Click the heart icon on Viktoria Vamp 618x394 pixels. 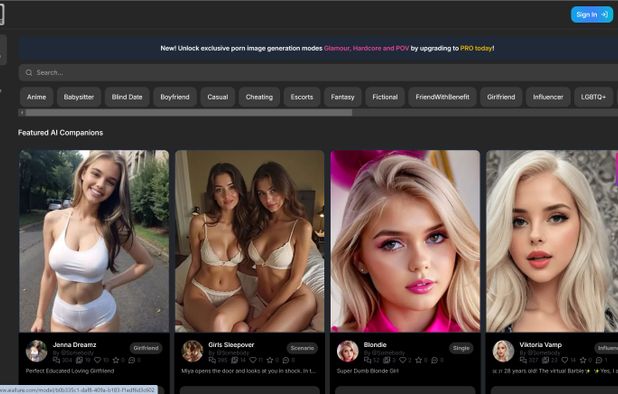pos(564,360)
